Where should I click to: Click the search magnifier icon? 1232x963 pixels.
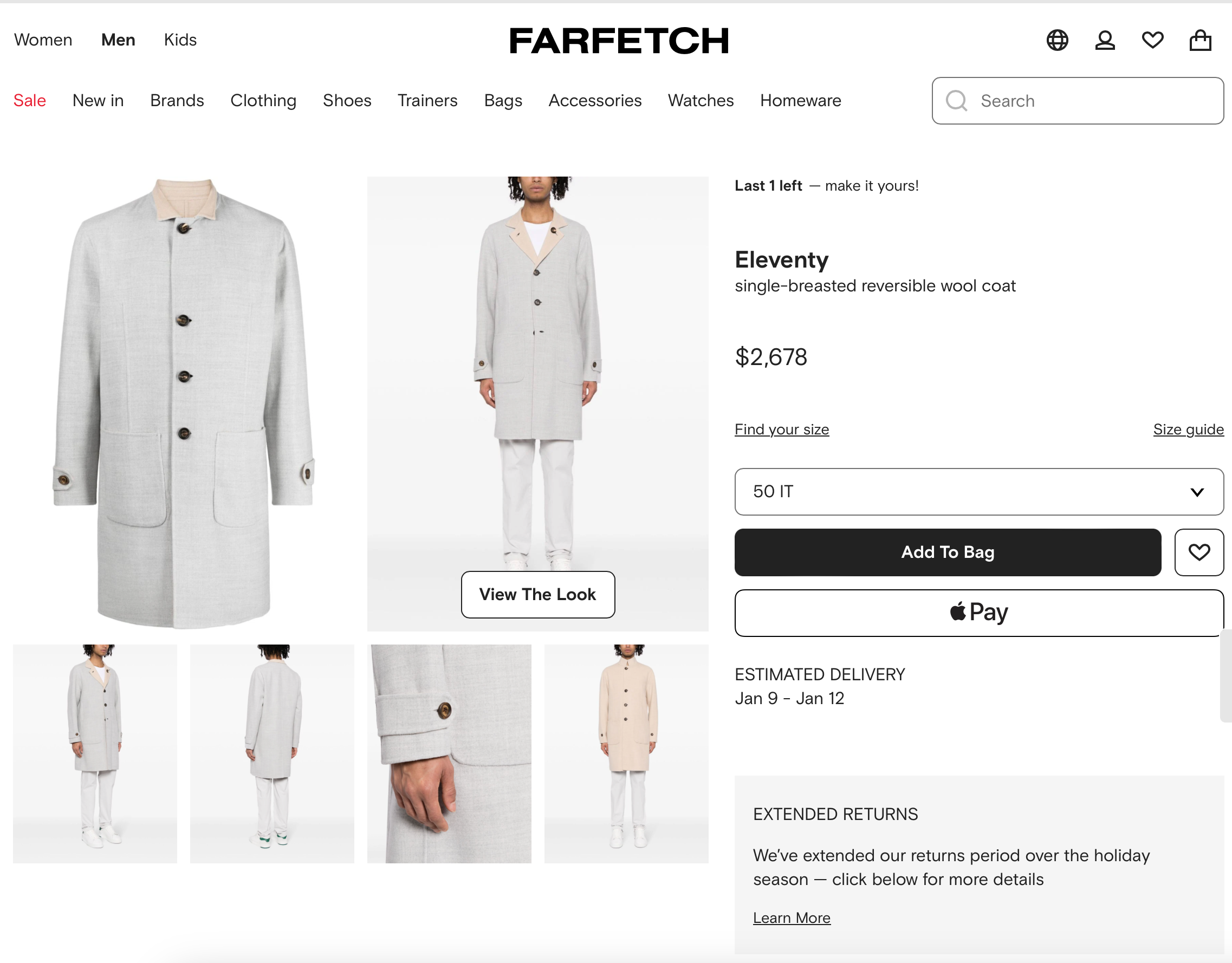click(x=957, y=101)
